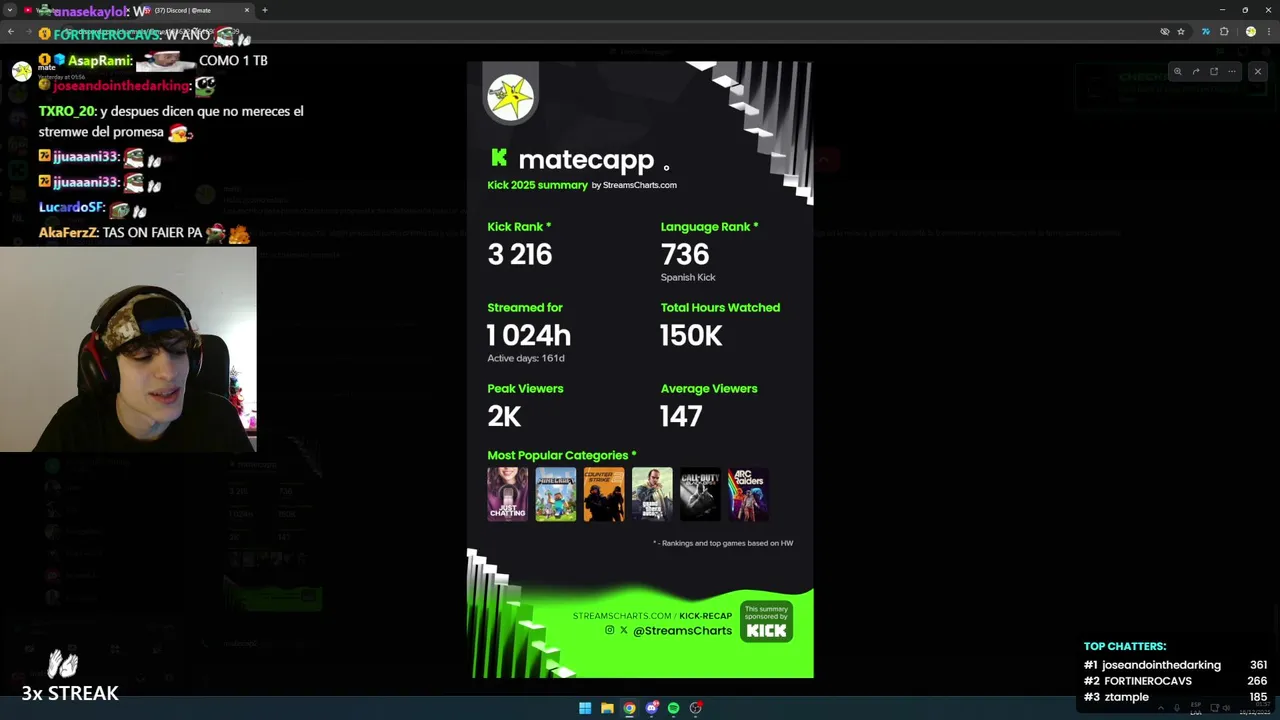
Task: Click the Average Viewers value 147
Action: [x=681, y=416]
